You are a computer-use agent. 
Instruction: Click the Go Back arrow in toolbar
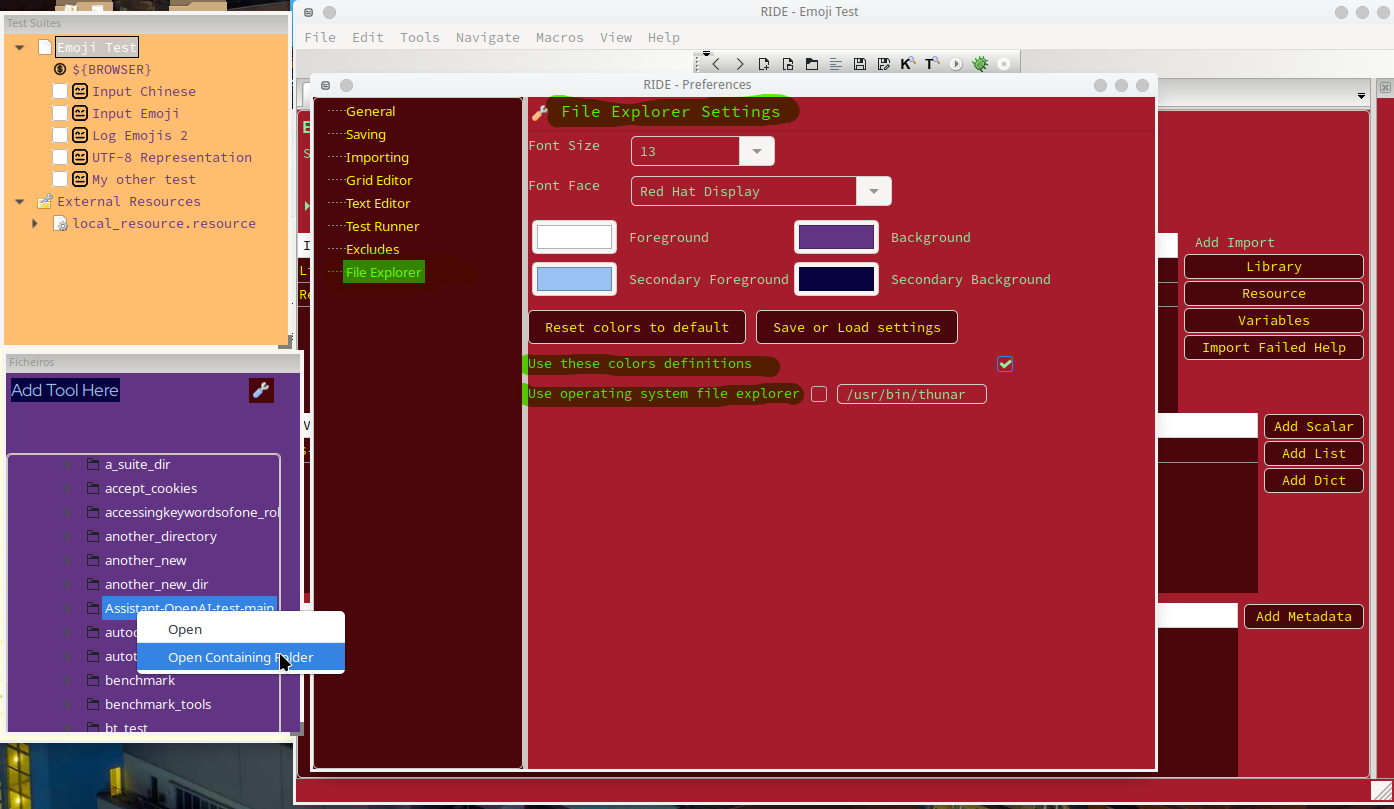(x=716, y=64)
